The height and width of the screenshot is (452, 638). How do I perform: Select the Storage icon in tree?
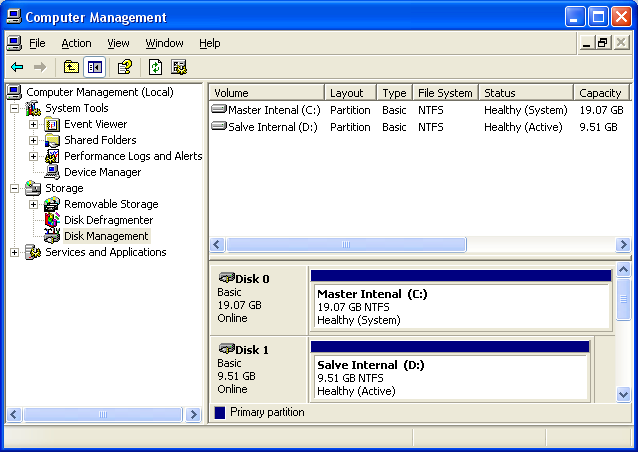(x=33, y=188)
